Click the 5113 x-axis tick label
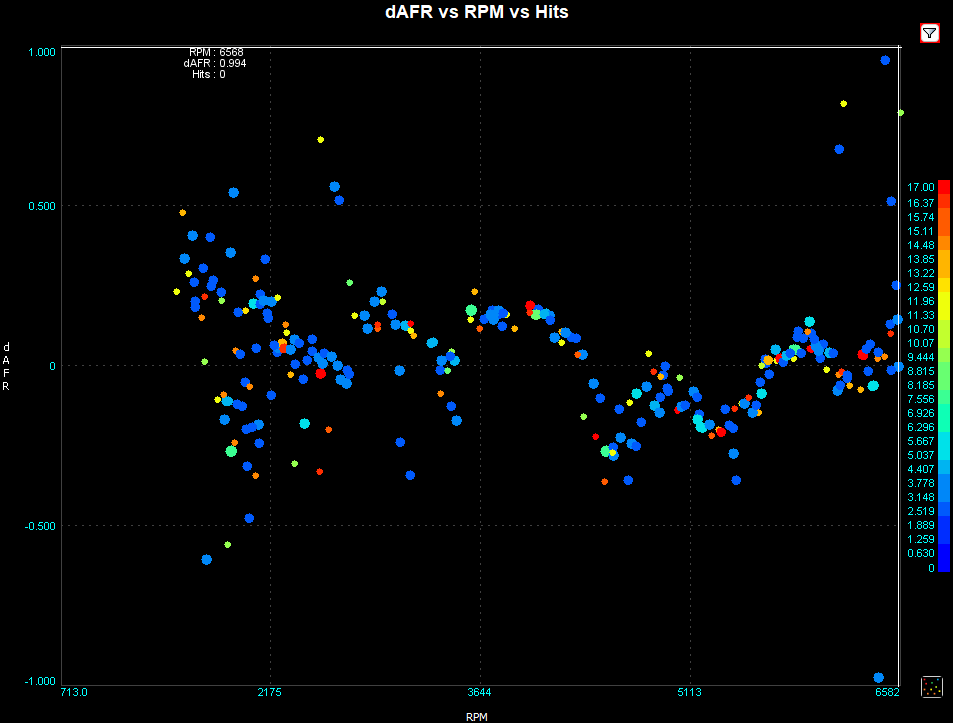 [x=689, y=692]
